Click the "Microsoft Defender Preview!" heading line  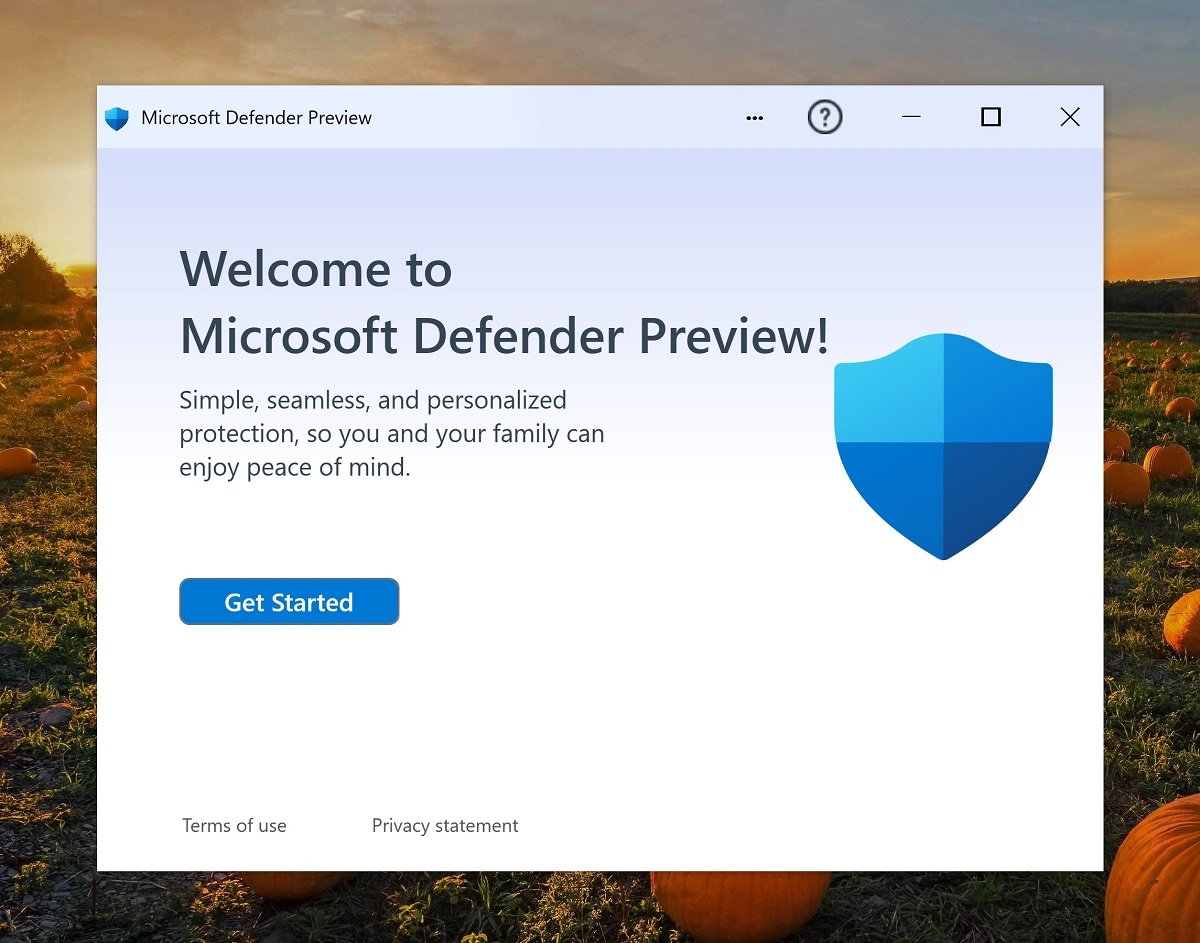pos(504,336)
